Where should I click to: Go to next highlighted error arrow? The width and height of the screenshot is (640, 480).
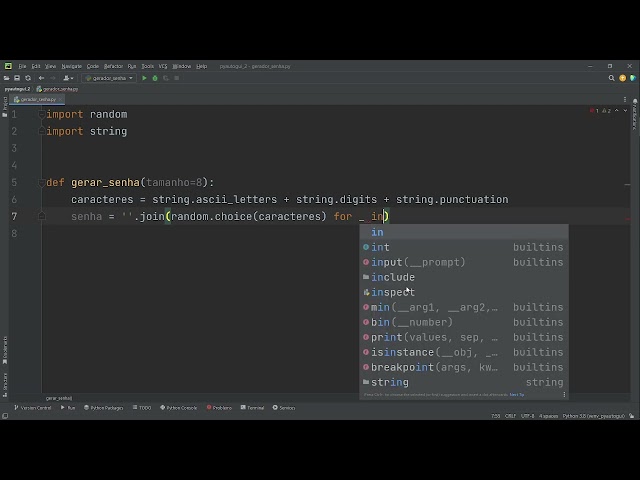pyautogui.click(x=625, y=111)
